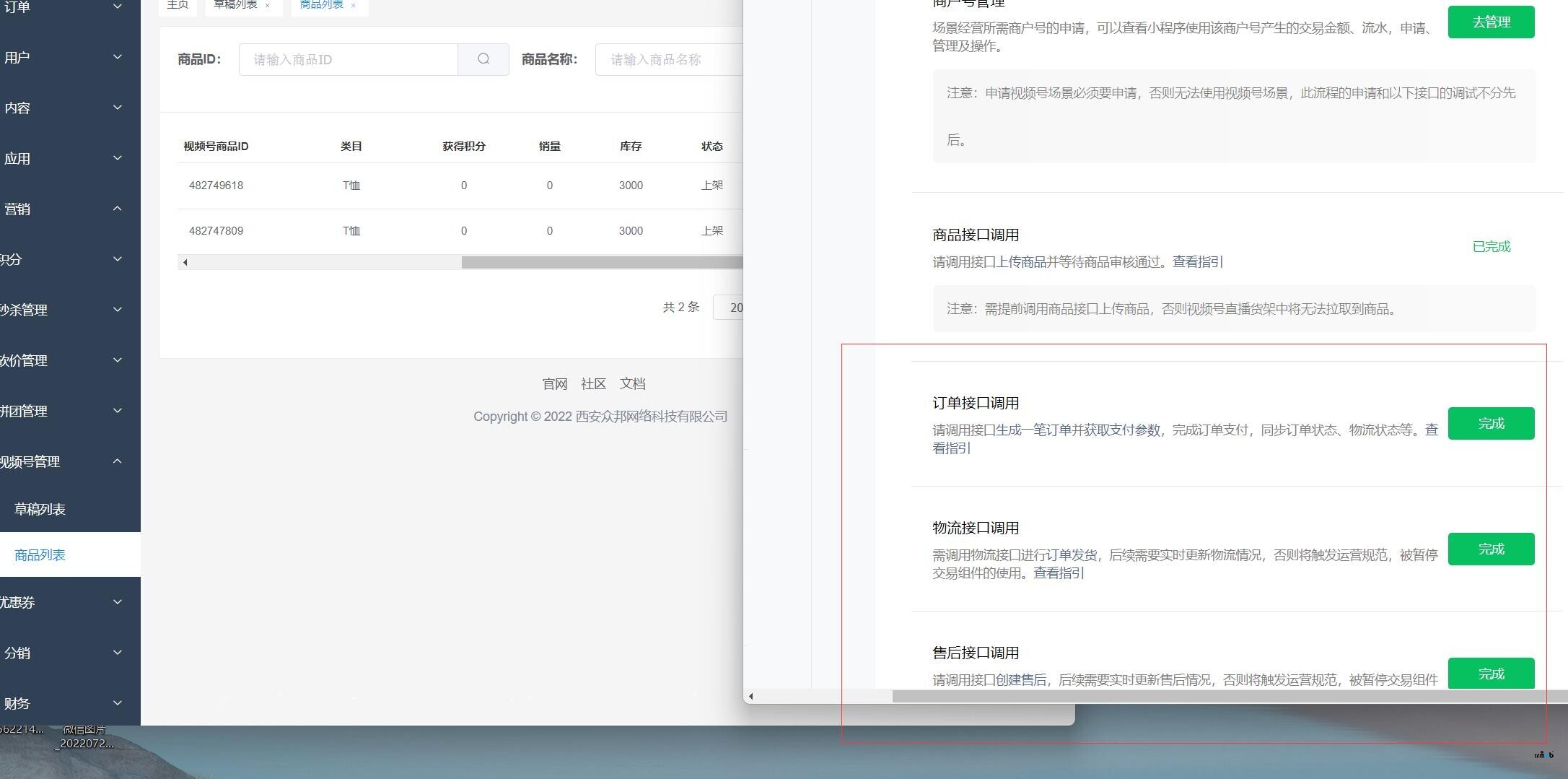The height and width of the screenshot is (779, 1568).
Task: Expand the 应用 sidebar menu
Action: click(x=118, y=158)
